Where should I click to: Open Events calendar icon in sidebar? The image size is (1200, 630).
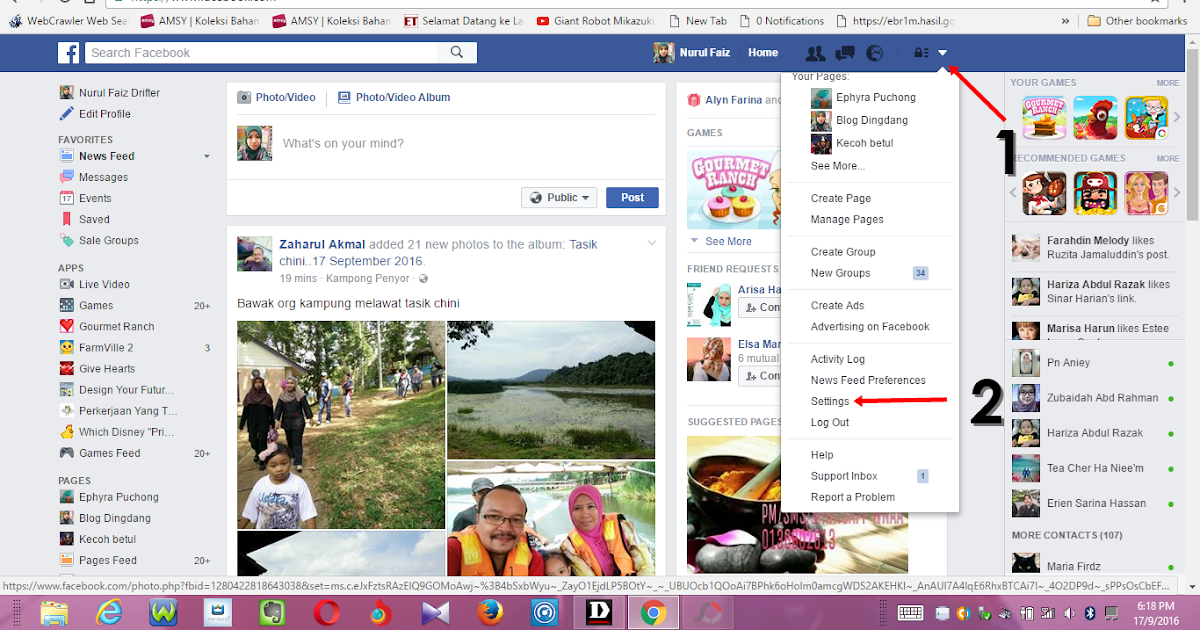click(x=66, y=198)
